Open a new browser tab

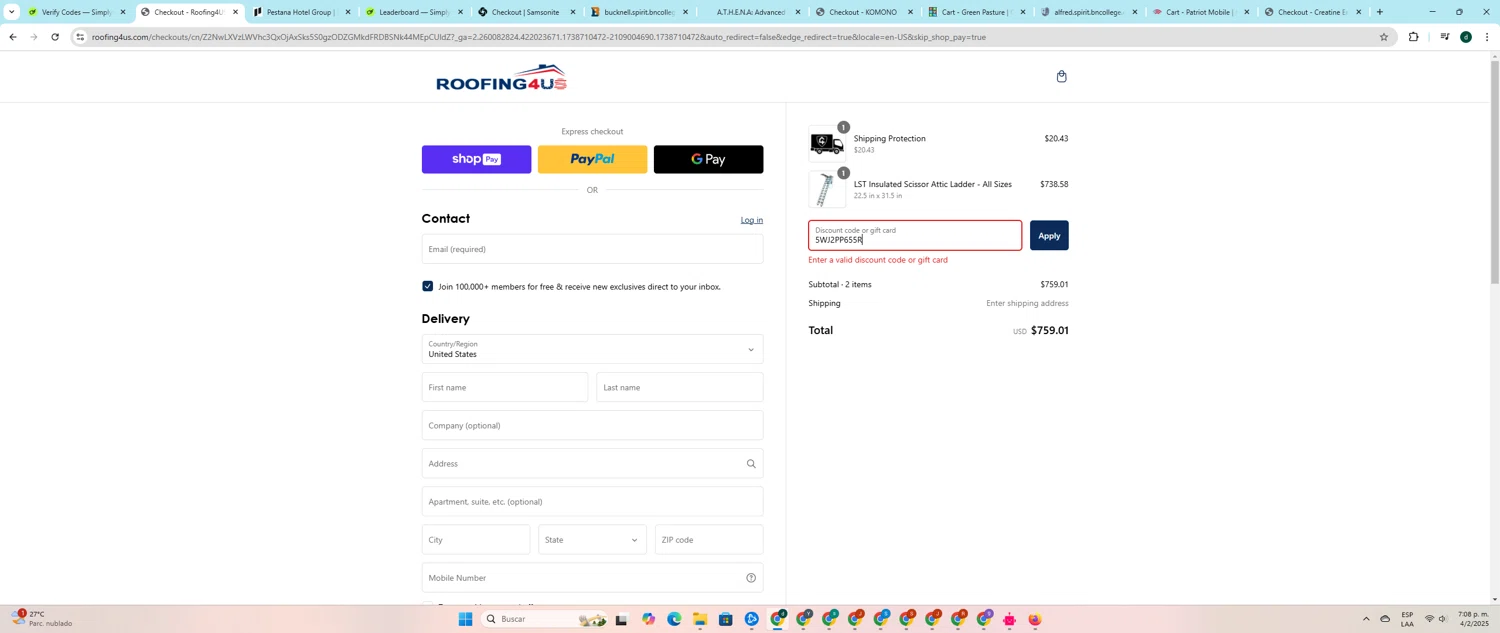pos(1380,12)
